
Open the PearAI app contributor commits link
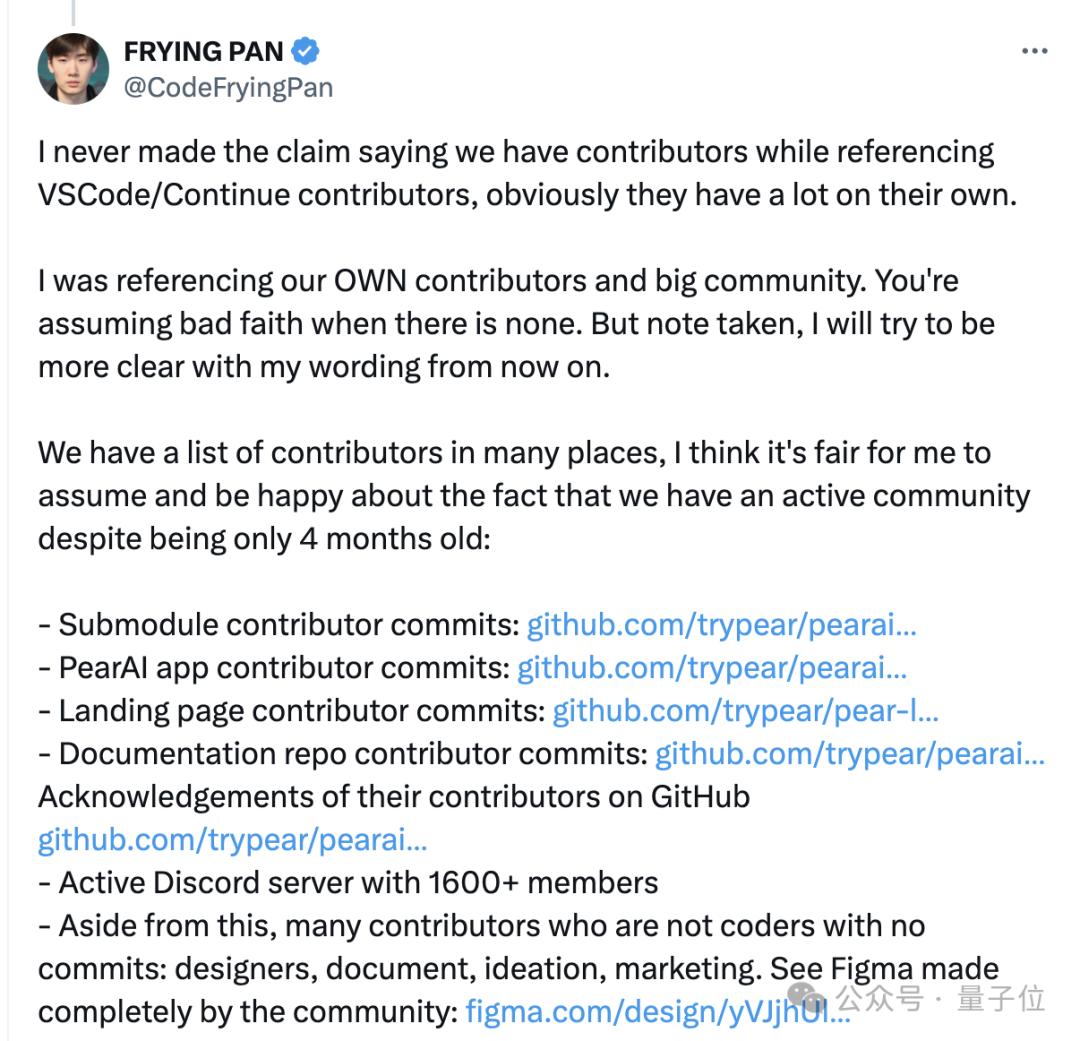tap(711, 668)
